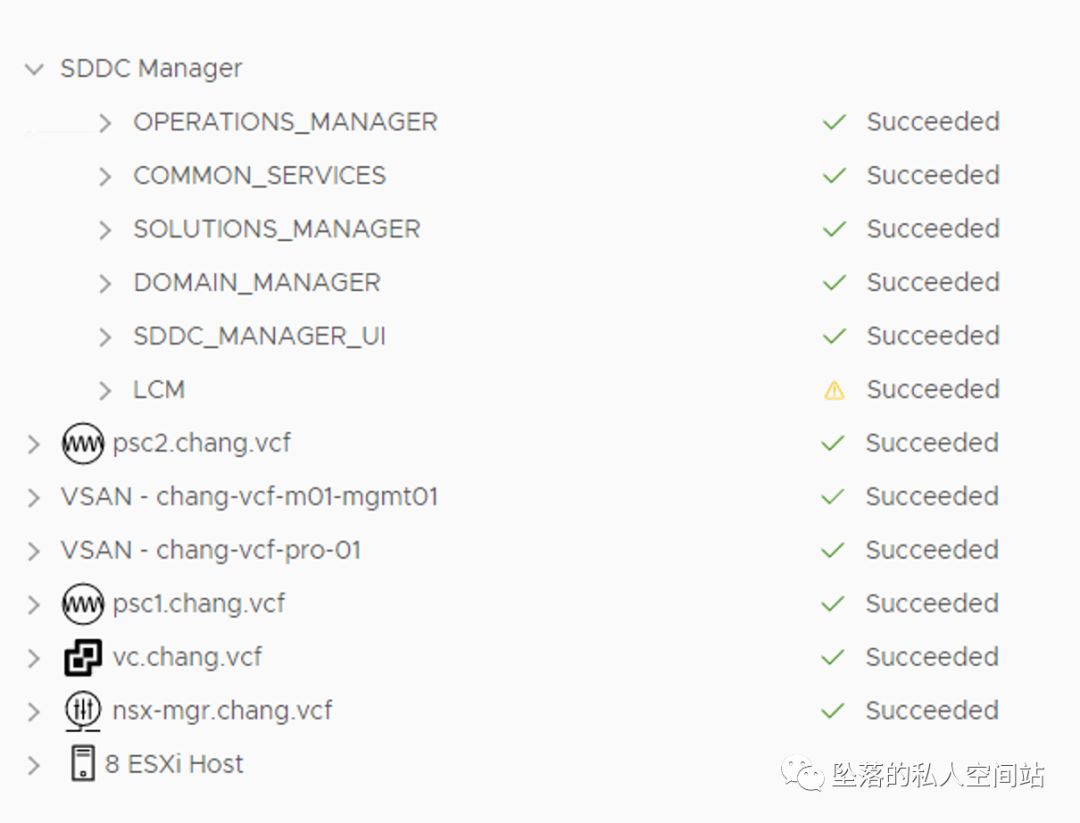The height and width of the screenshot is (823, 1080).
Task: Expand the OPERATIONS_MANAGER row
Action: point(105,122)
